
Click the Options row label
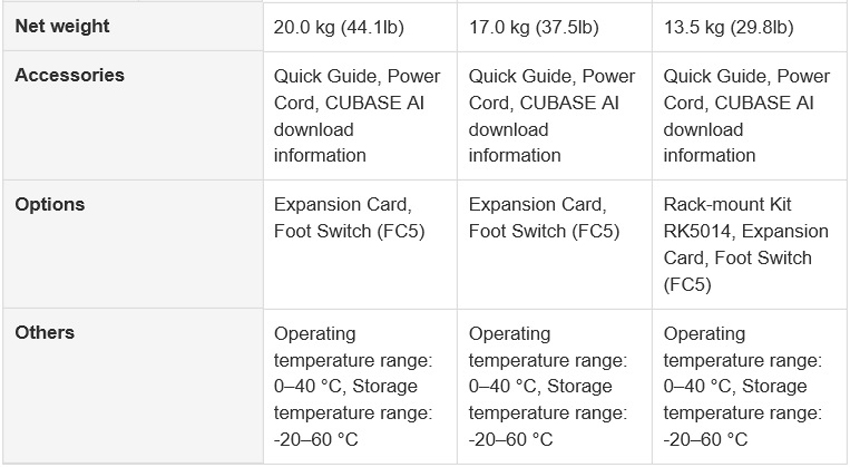[50, 204]
